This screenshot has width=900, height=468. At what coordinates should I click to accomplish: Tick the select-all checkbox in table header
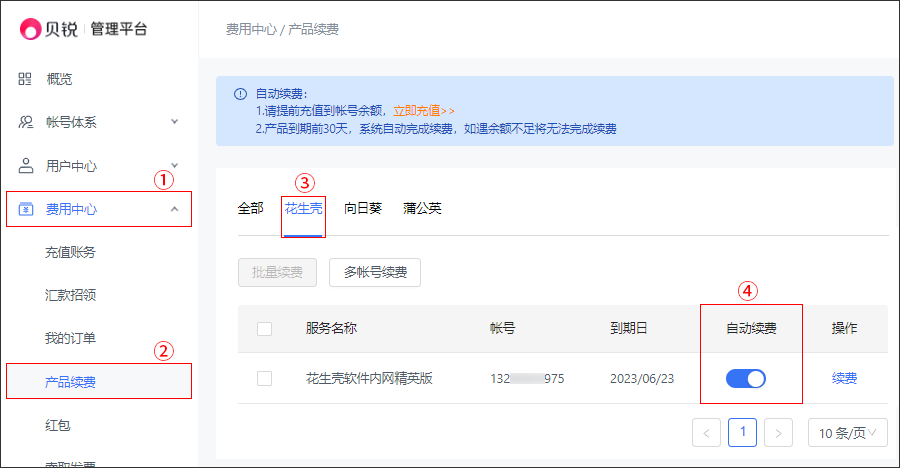pos(265,329)
